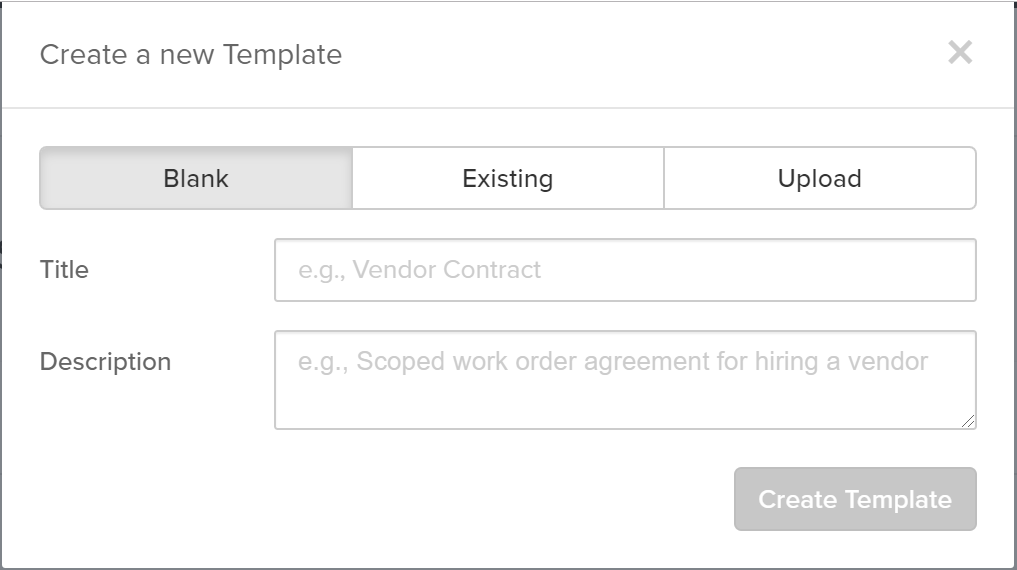Open the Upload tab
The image size is (1017, 570).
click(820, 178)
